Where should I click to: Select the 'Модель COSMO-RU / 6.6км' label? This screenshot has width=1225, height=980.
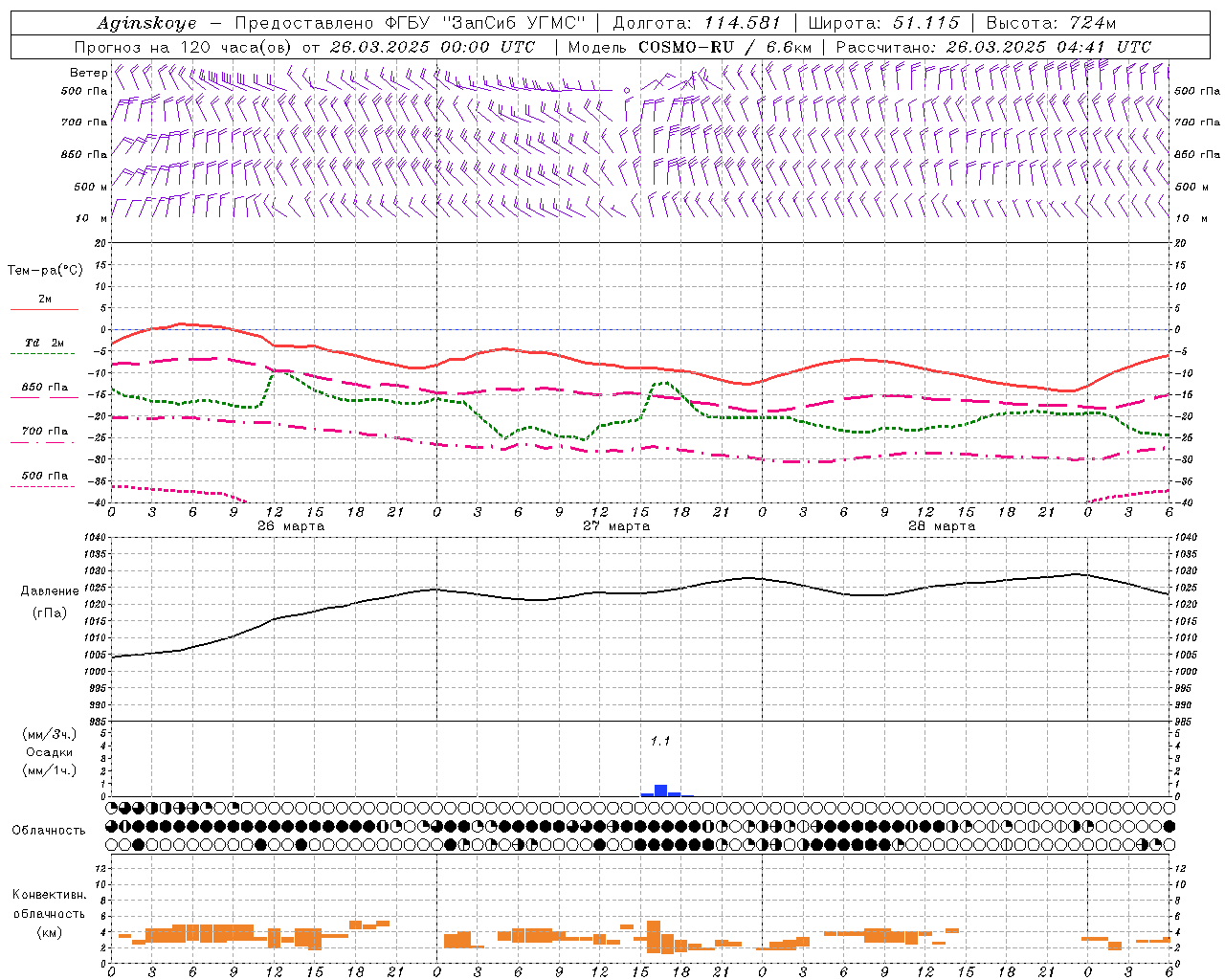[690, 47]
